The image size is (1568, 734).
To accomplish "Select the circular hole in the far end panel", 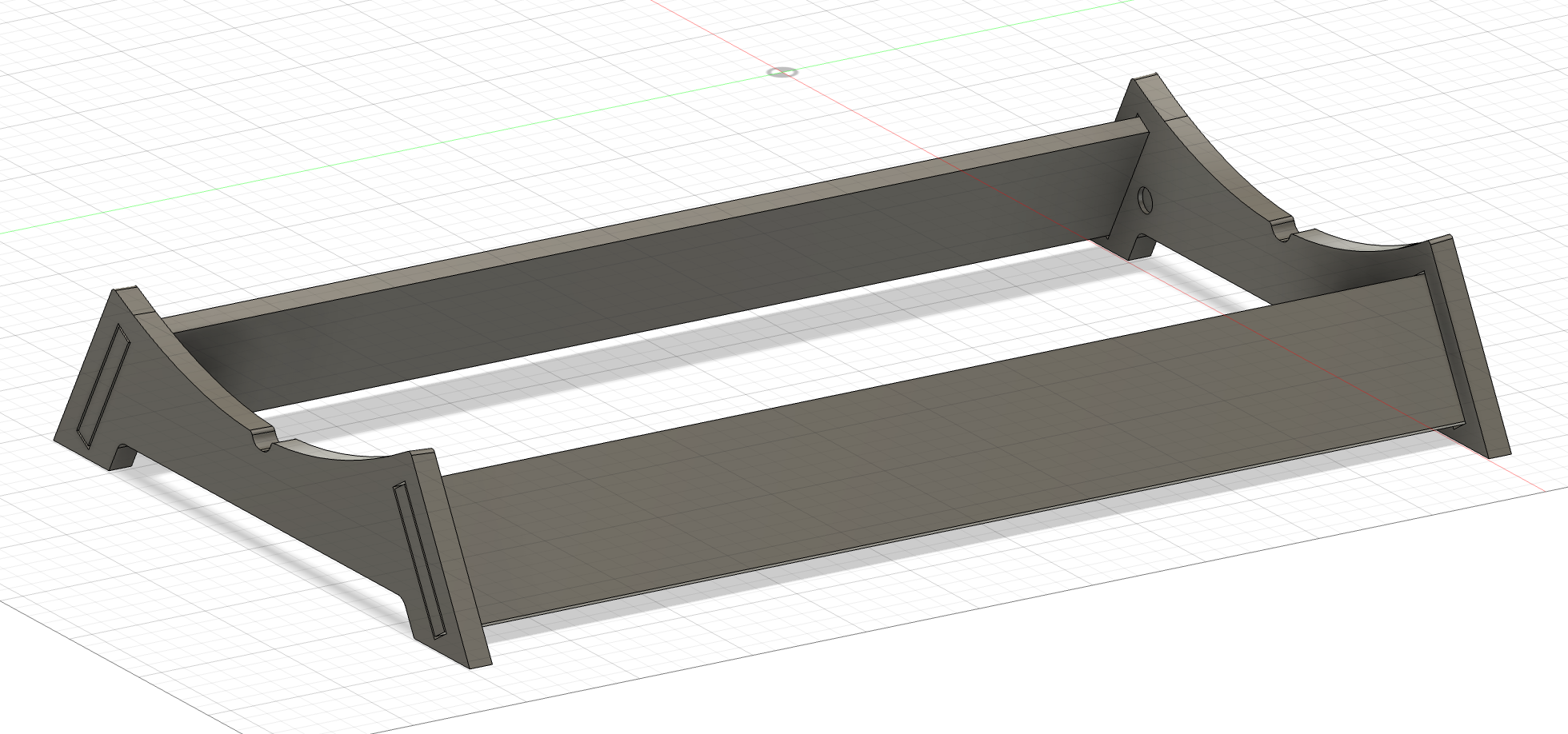I will click(x=1146, y=199).
